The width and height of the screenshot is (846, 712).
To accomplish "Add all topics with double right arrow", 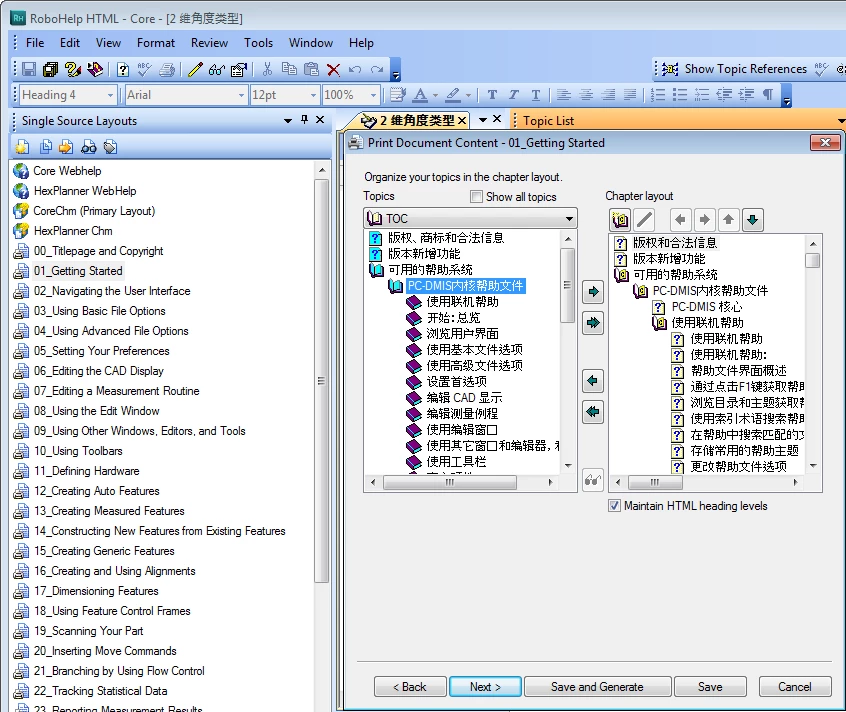I will [x=593, y=323].
